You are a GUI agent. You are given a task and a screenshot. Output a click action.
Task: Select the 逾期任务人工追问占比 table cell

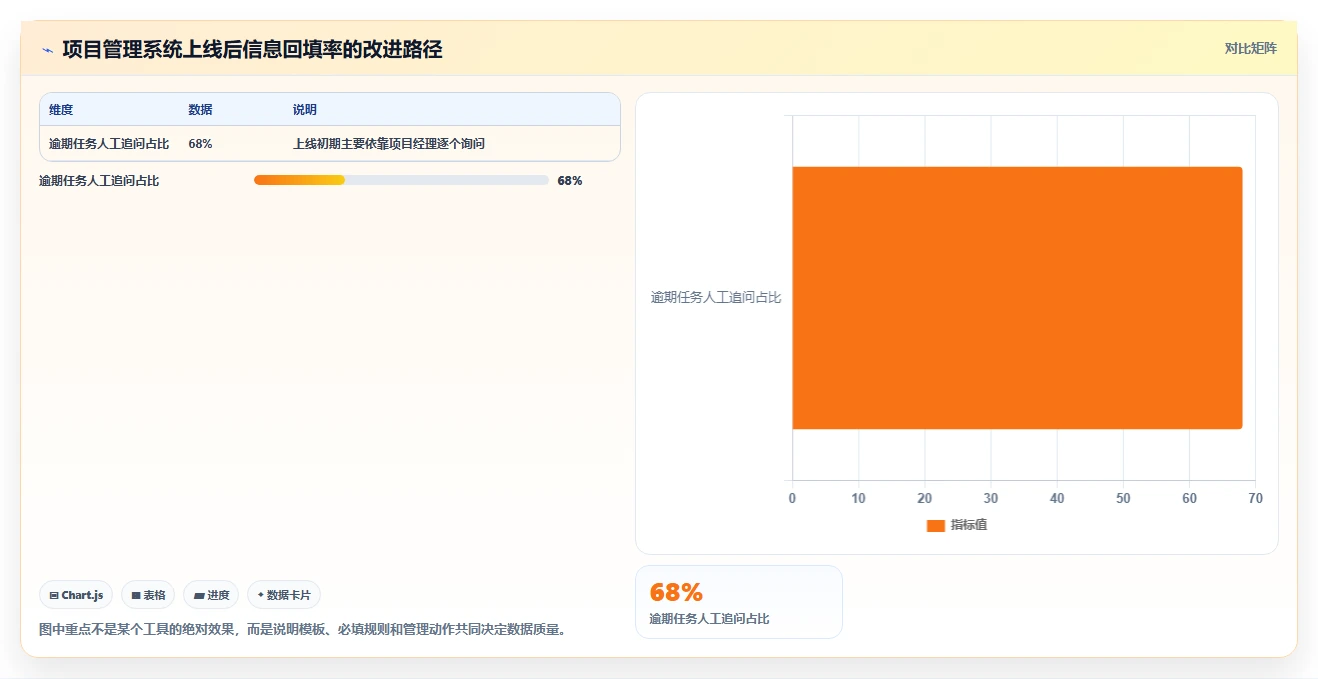point(109,144)
